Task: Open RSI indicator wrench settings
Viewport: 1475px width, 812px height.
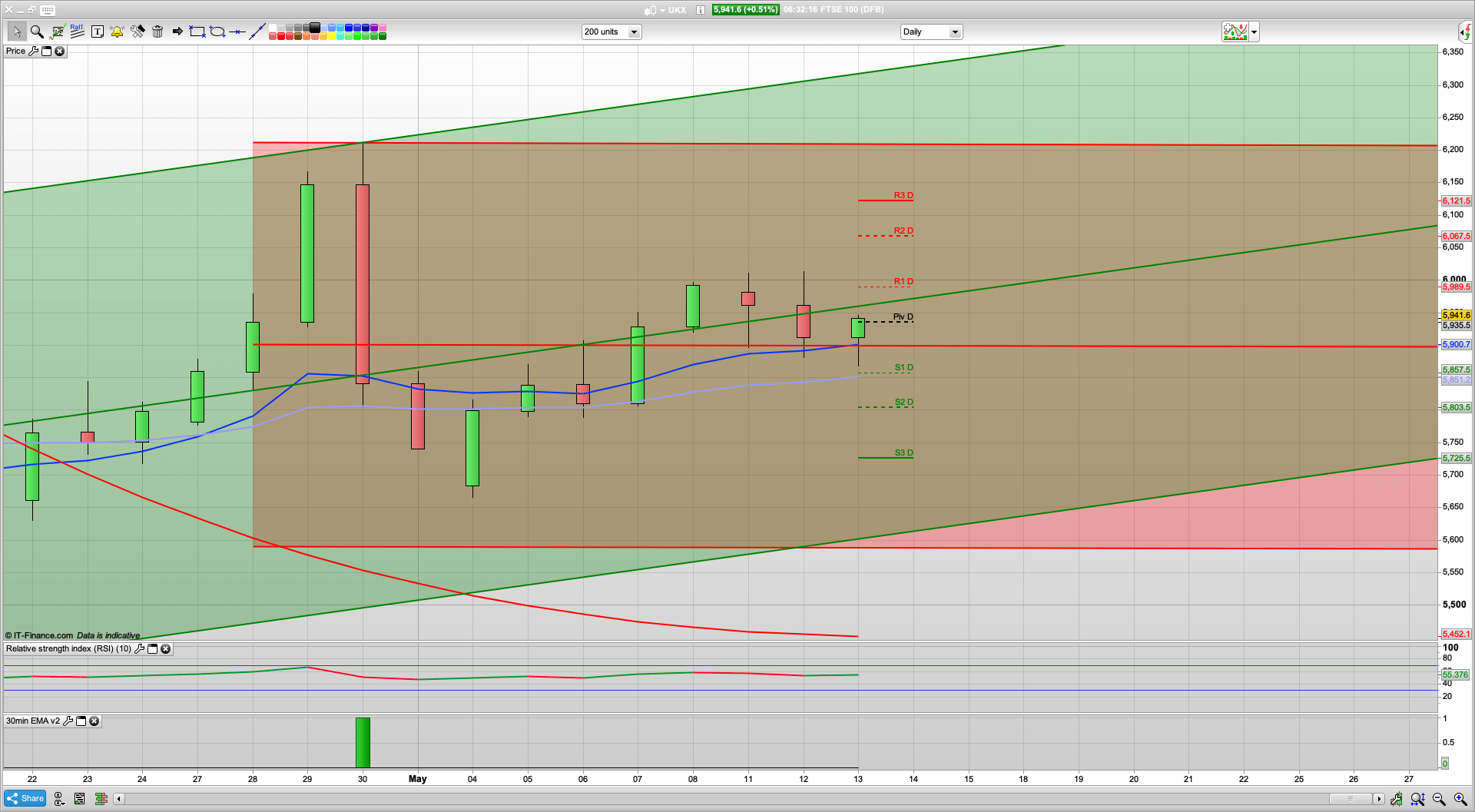Action: click(139, 649)
